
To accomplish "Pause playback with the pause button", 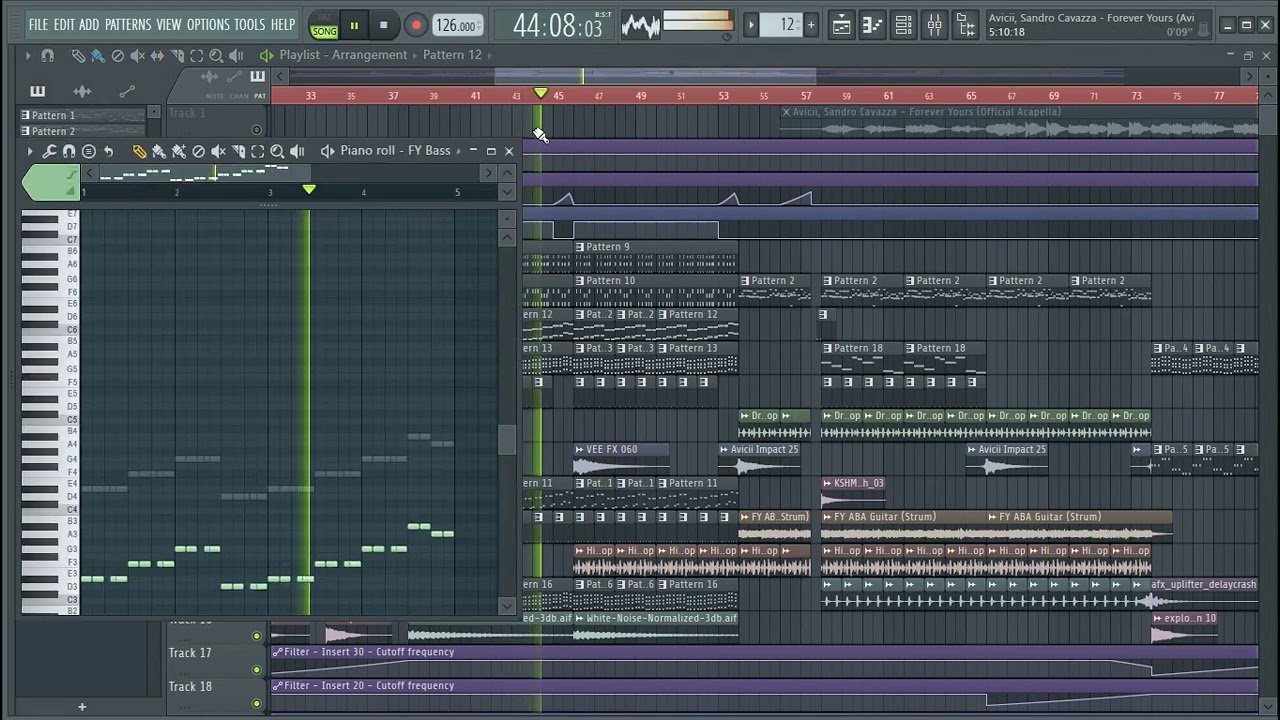I will click(354, 25).
